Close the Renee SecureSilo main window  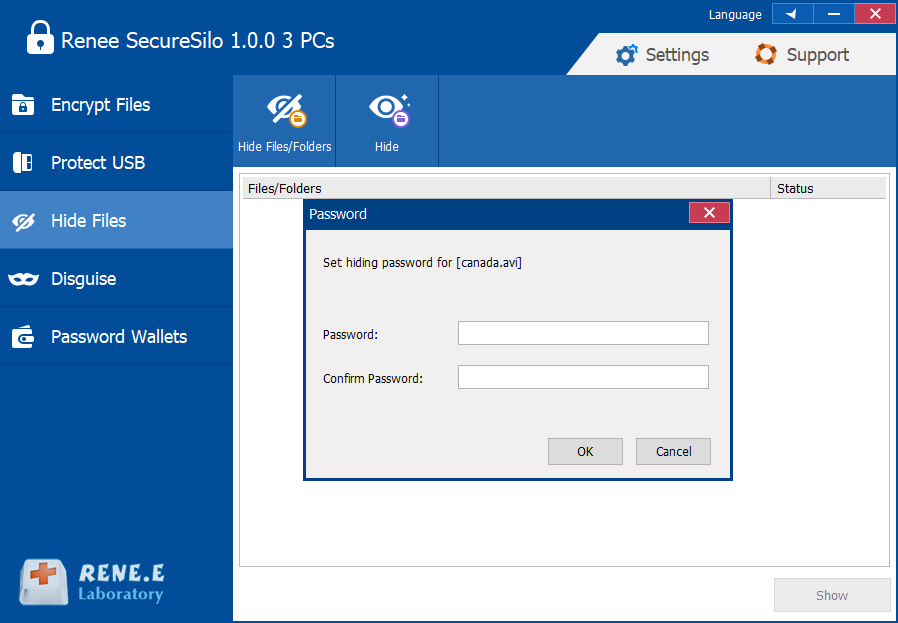(x=875, y=14)
